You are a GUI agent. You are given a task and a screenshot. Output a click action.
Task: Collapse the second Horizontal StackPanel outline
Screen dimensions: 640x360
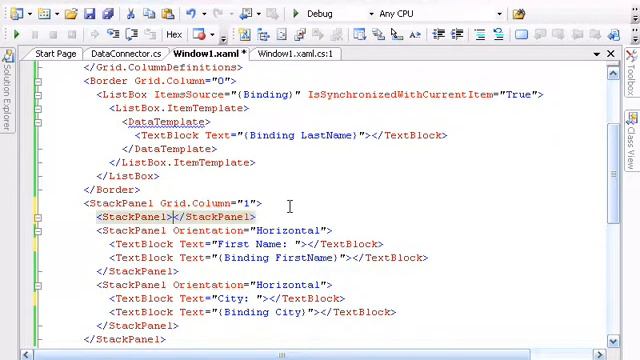[x=38, y=286]
